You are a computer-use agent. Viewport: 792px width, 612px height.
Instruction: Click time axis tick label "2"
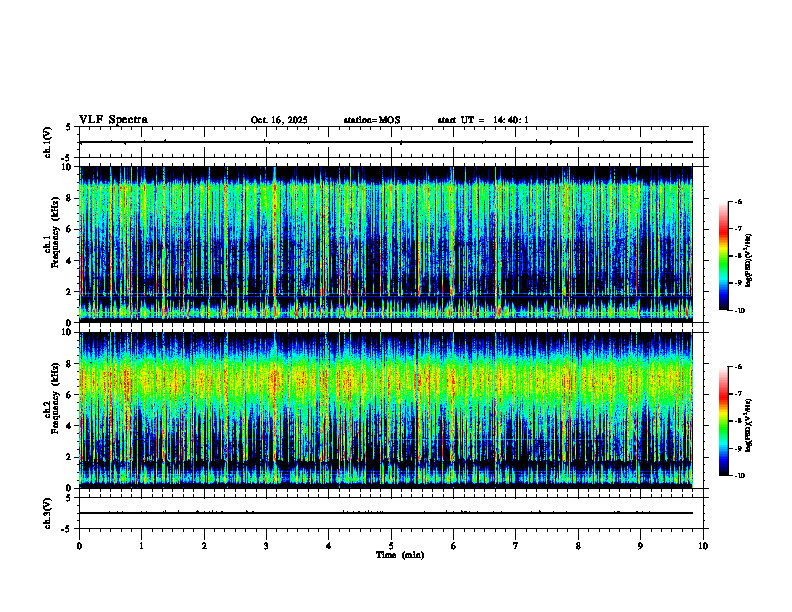[x=204, y=546]
